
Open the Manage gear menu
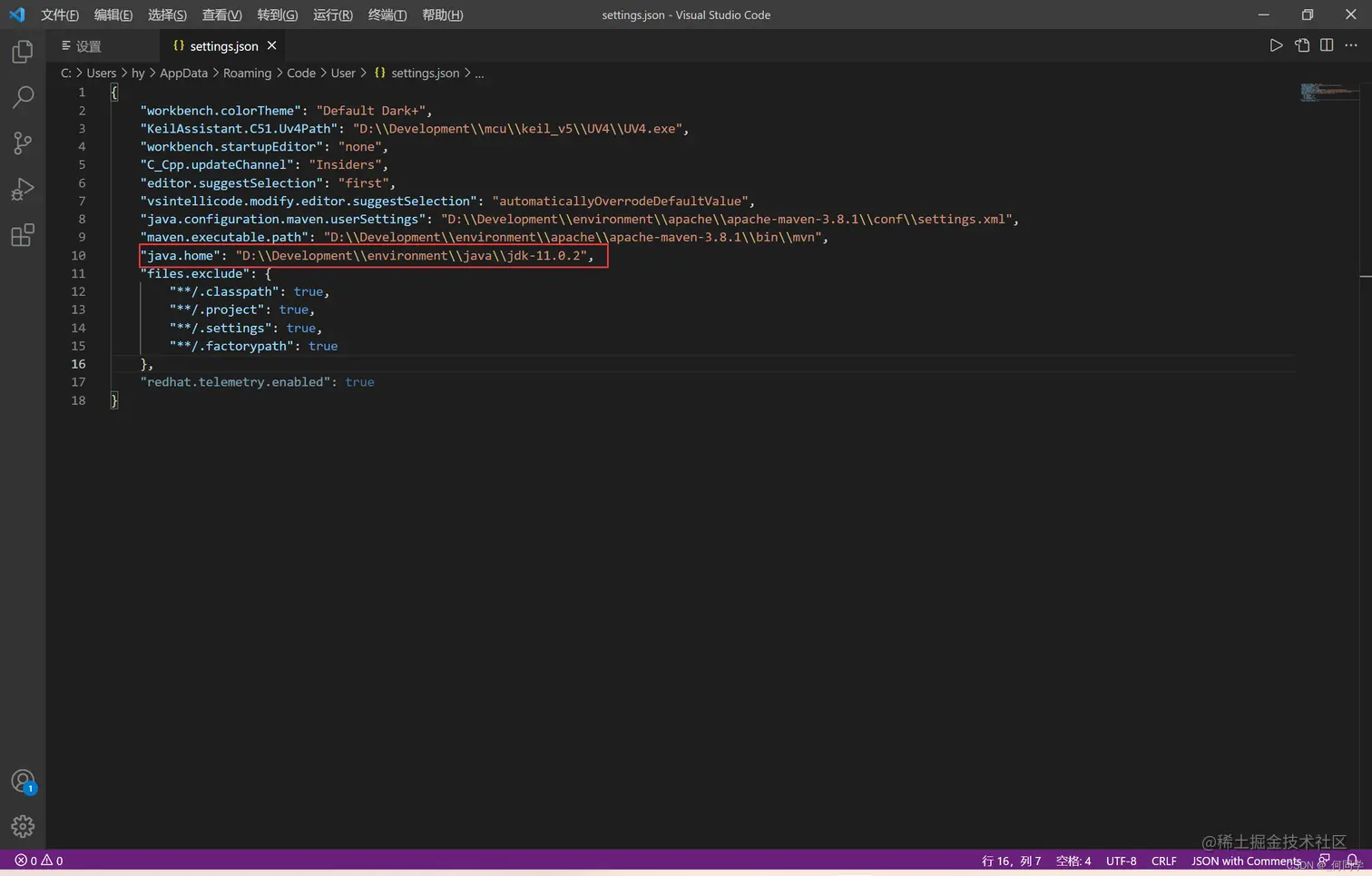coord(23,826)
